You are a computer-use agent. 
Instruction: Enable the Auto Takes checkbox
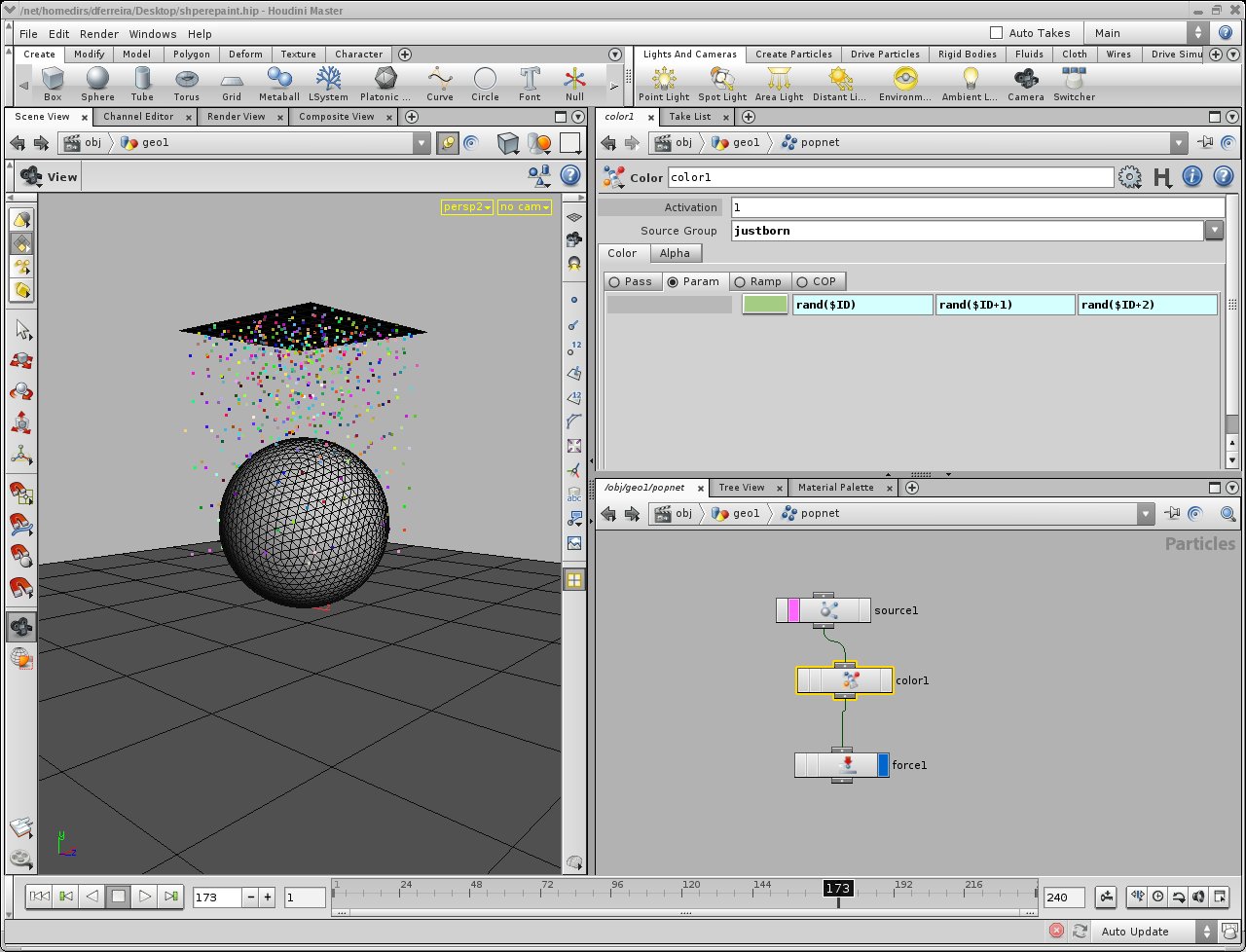click(996, 32)
